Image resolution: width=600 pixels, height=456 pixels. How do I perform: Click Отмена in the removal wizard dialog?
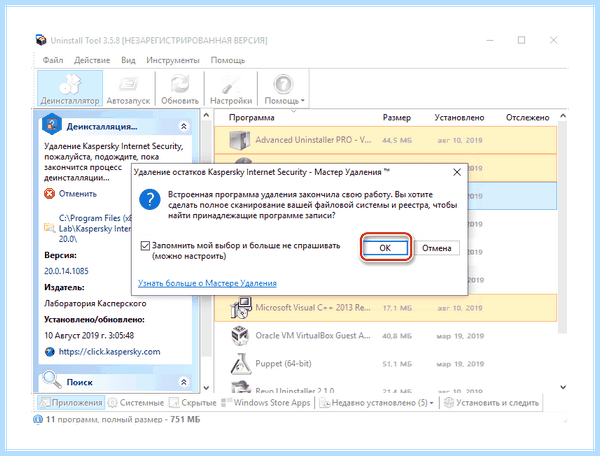click(x=437, y=248)
